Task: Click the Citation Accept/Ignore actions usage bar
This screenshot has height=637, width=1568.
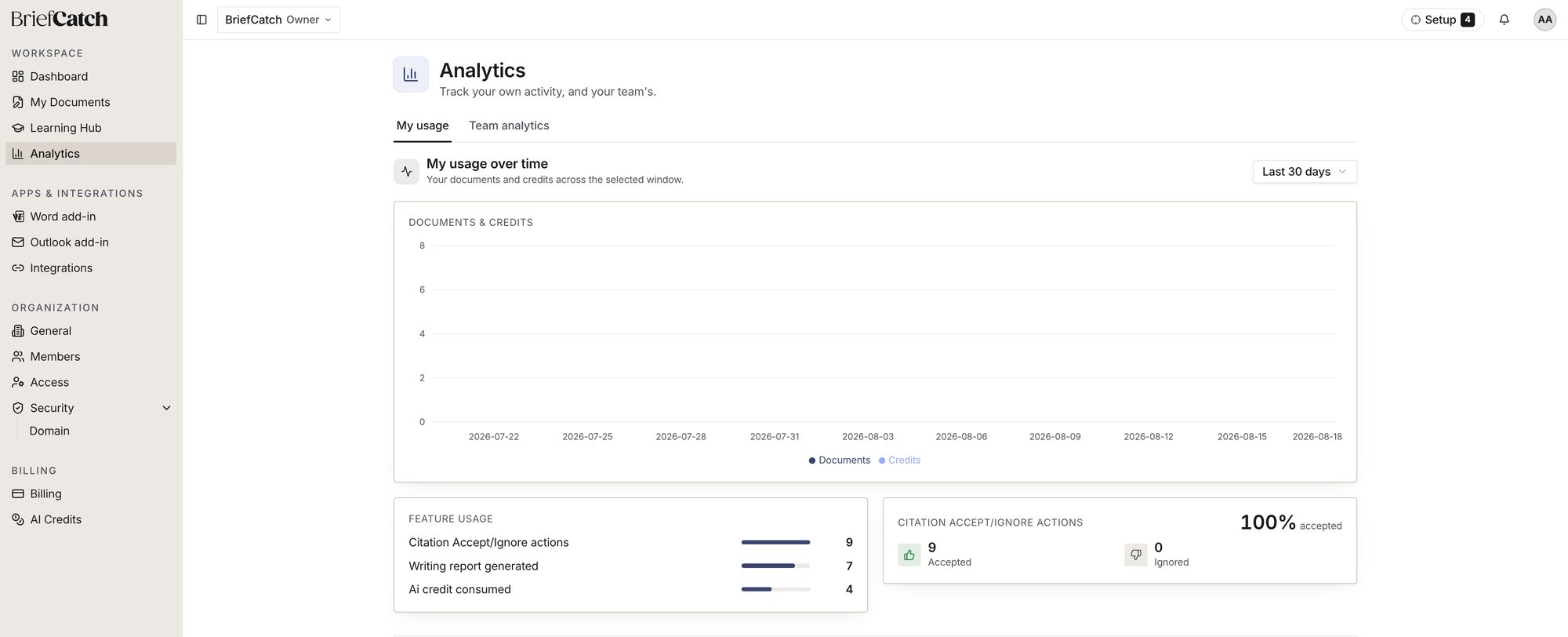Action: [x=775, y=542]
